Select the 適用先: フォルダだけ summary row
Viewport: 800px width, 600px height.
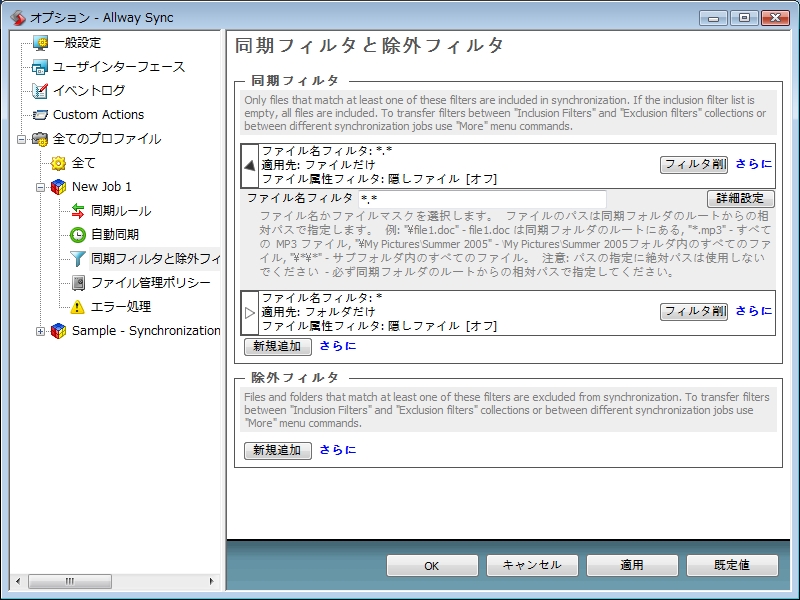click(x=508, y=313)
